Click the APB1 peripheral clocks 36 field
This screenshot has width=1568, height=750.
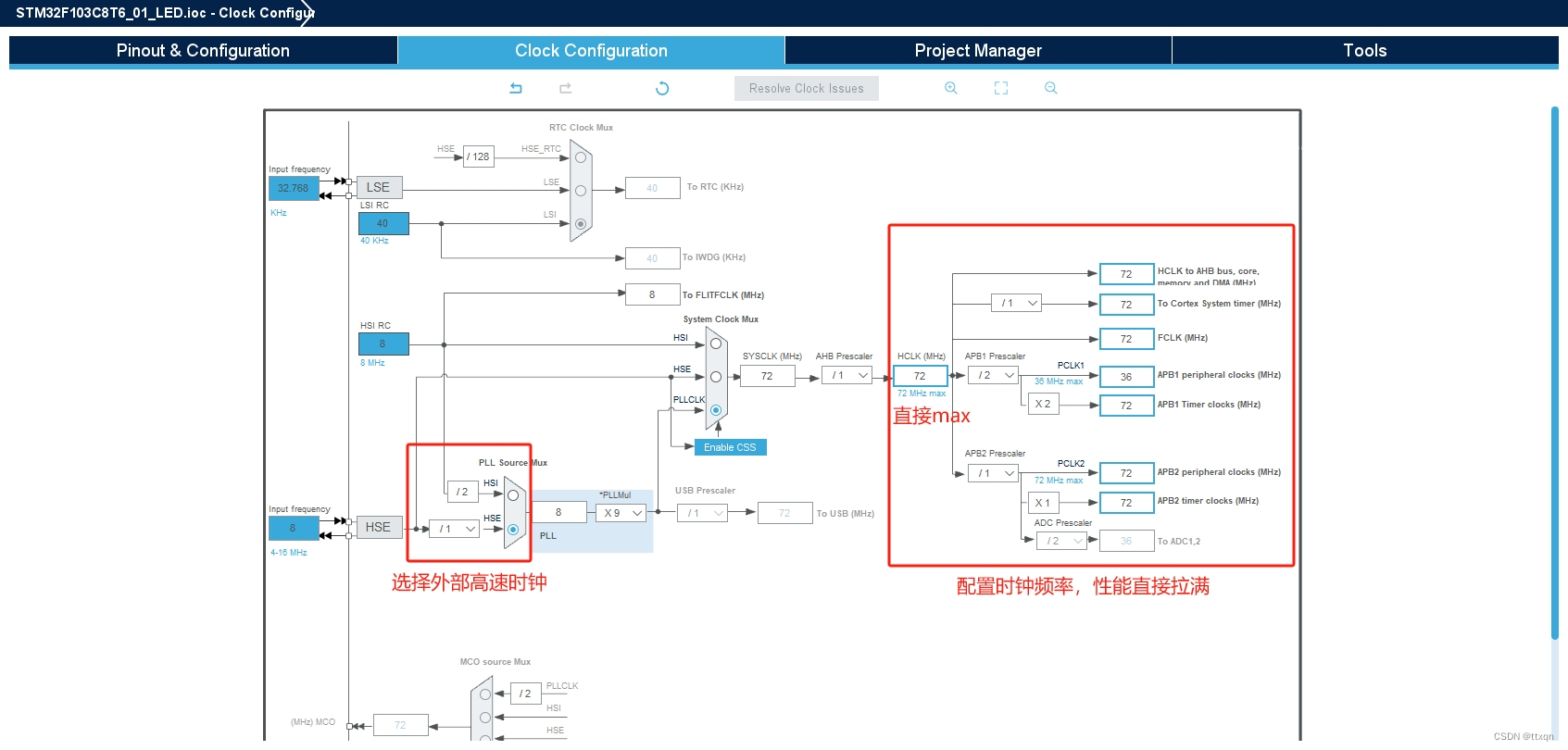pos(1126,377)
